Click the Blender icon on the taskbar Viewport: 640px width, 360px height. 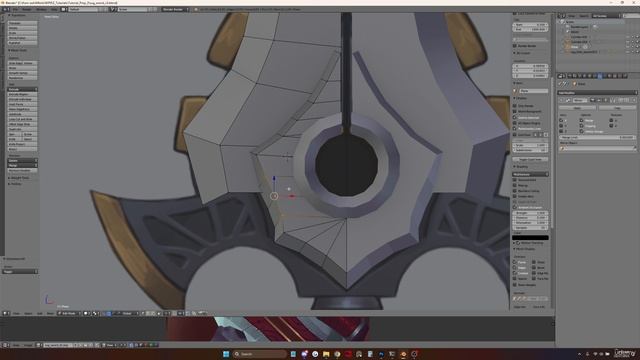coord(403,354)
